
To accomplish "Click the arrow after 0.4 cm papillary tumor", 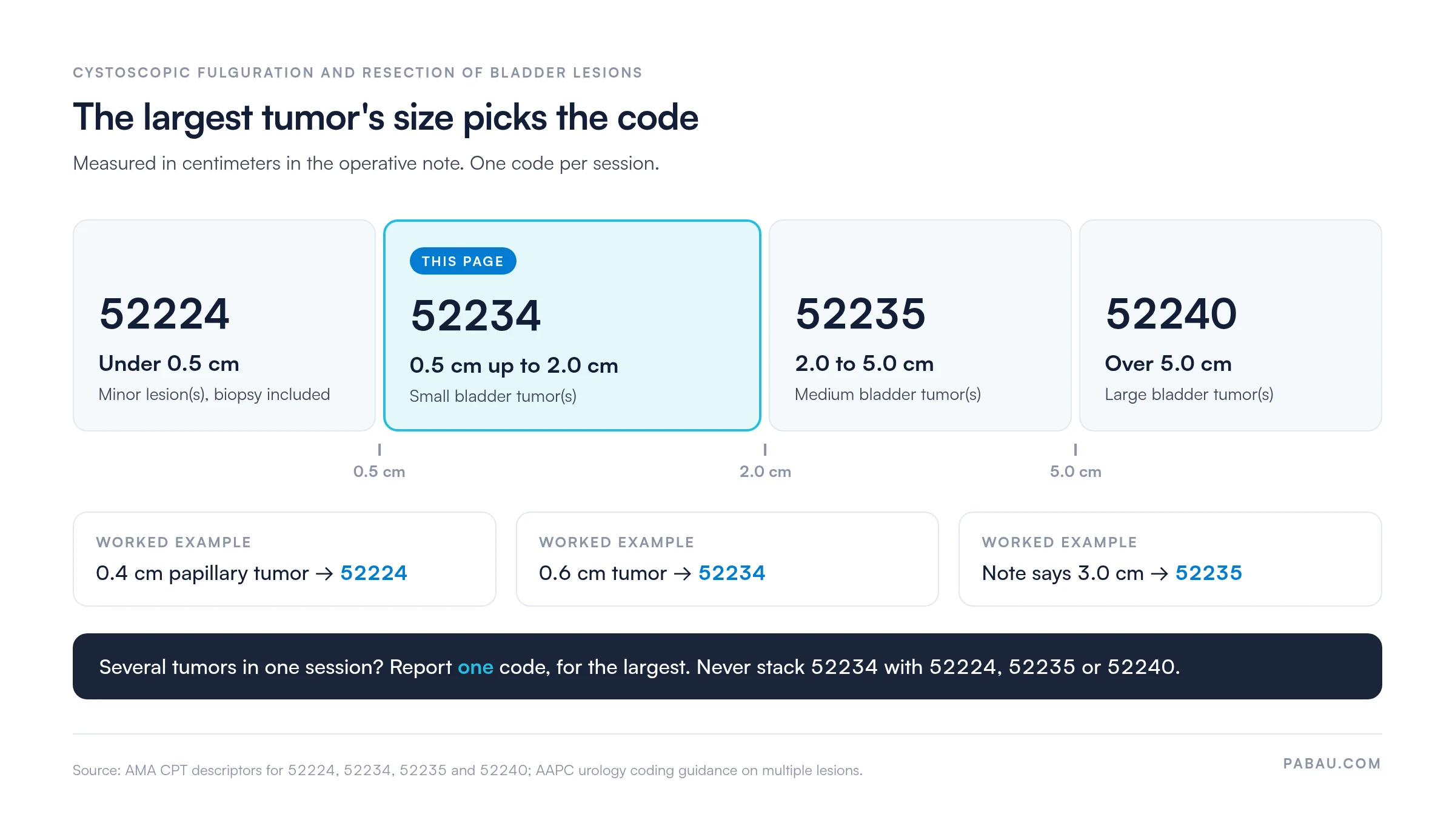I will click(324, 573).
